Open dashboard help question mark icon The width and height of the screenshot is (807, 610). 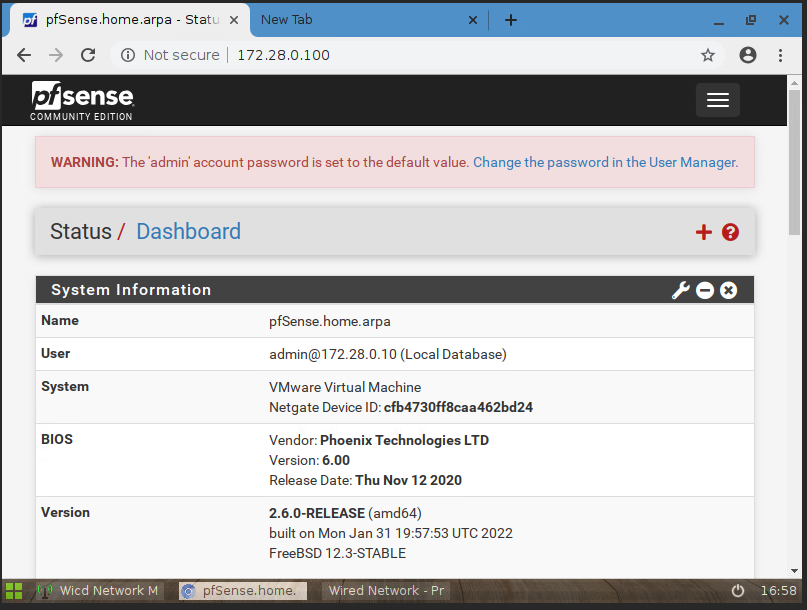[x=730, y=232]
